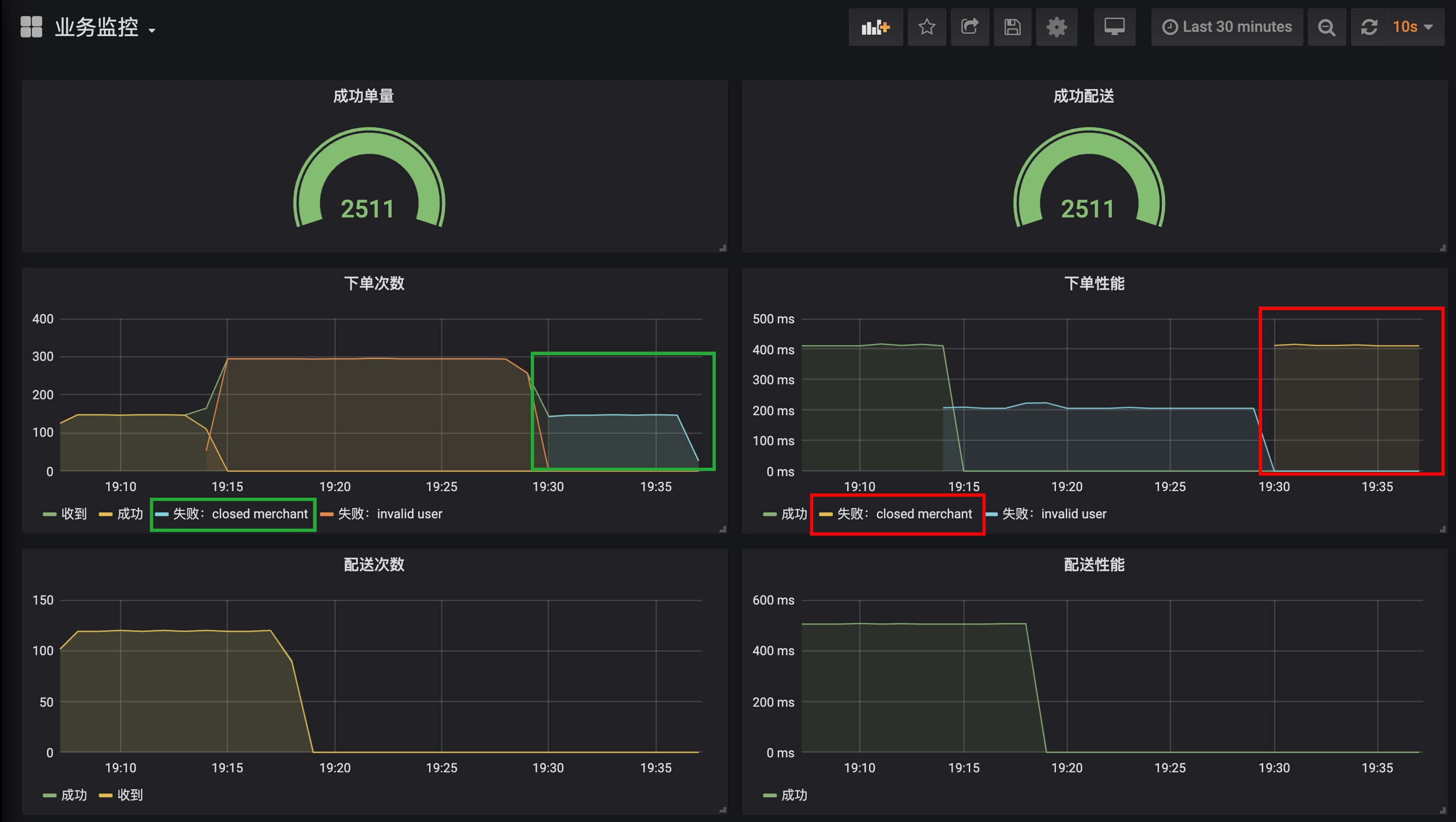The width and height of the screenshot is (1456, 822).
Task: Save dashboard with floppy disk icon
Action: click(1012, 27)
